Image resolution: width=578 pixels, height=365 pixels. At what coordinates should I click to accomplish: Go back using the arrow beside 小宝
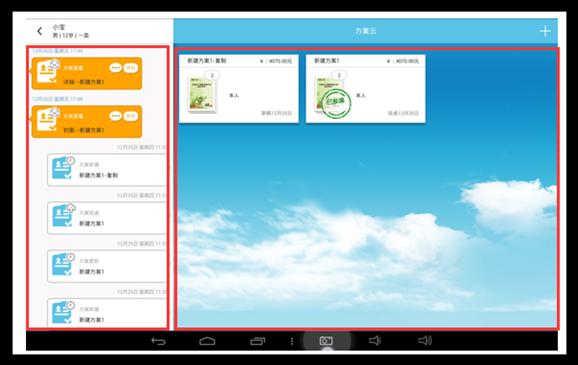pos(40,31)
